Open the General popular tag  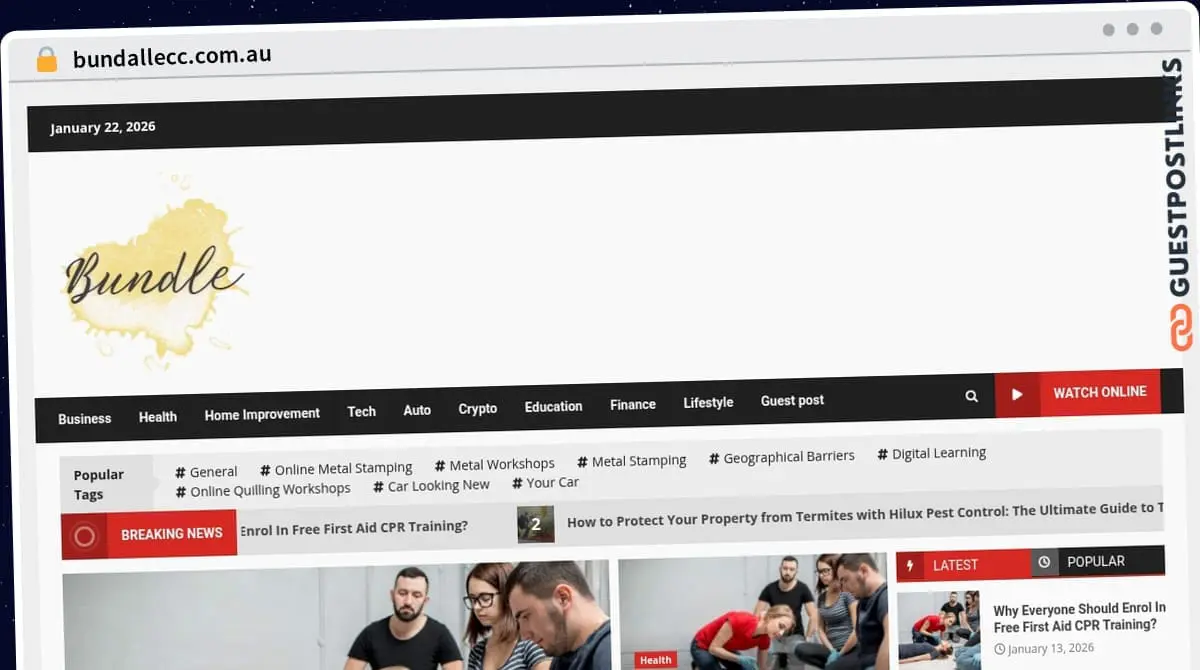click(206, 472)
